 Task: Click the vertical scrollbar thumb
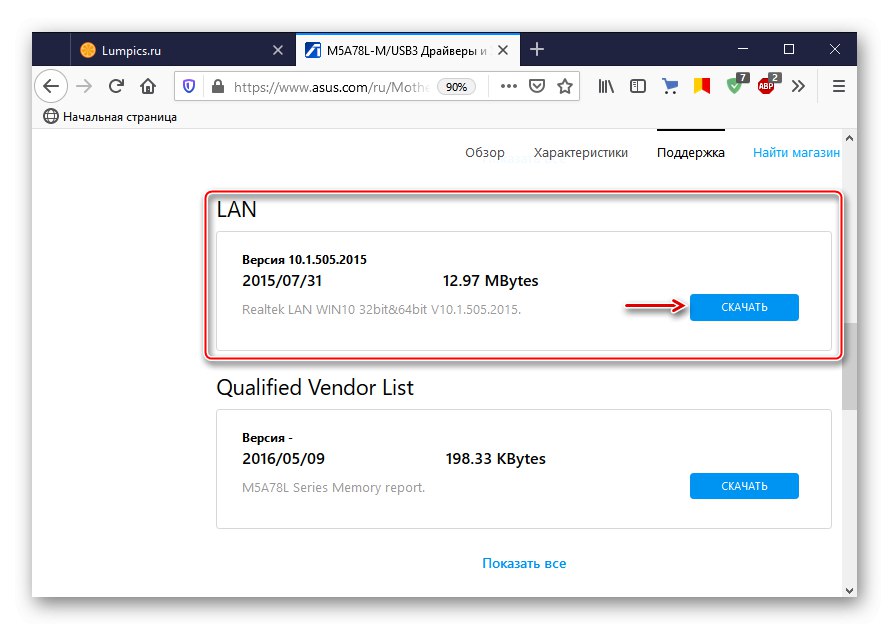849,366
